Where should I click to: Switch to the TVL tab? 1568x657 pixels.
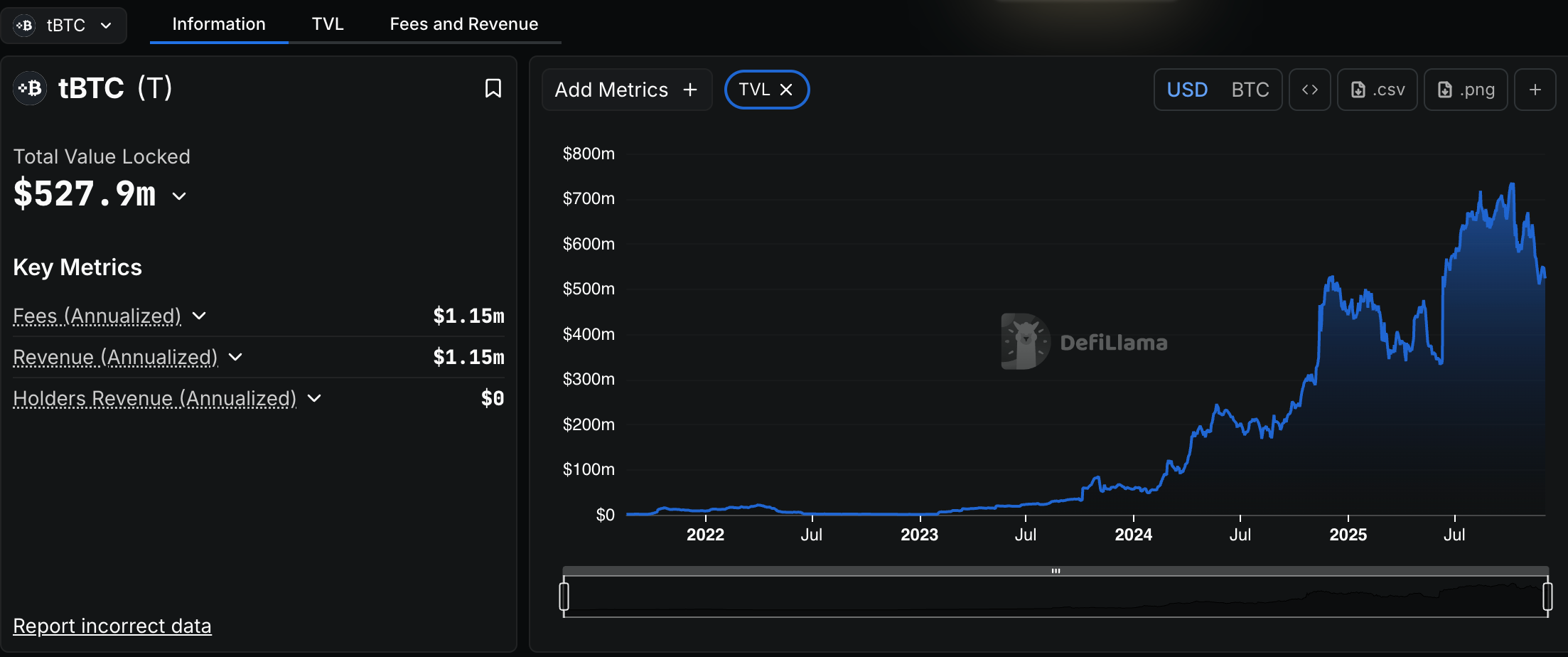(x=327, y=24)
